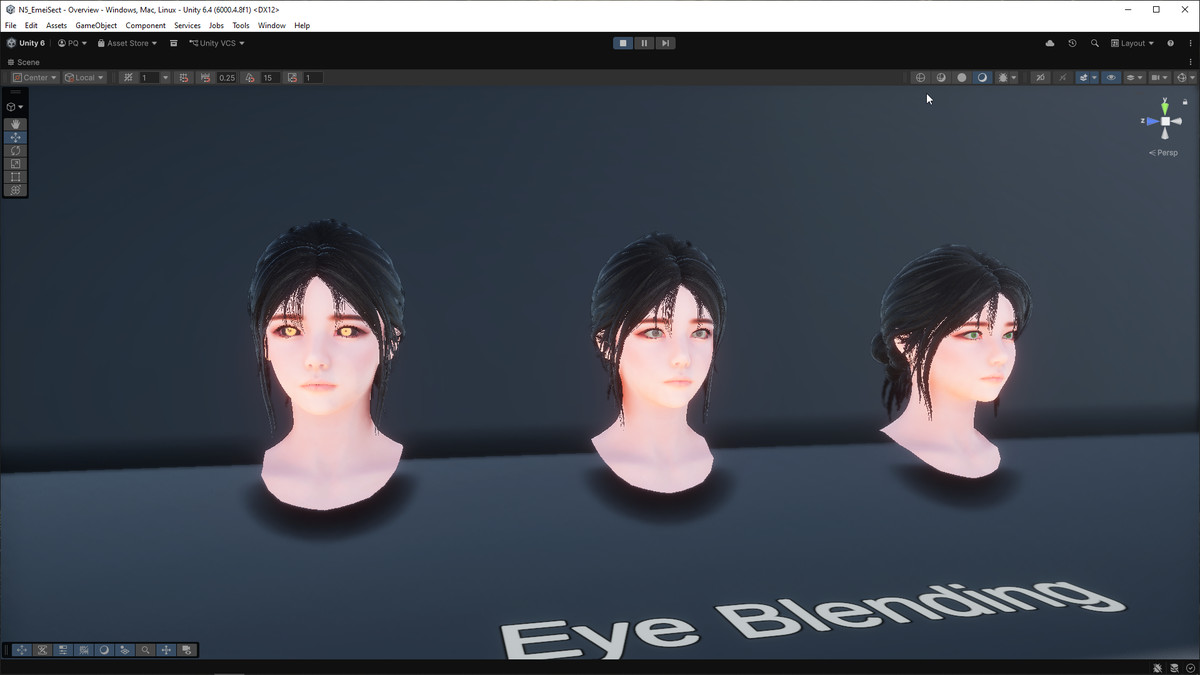Open the Gizmos dropdown

coord(1184,77)
